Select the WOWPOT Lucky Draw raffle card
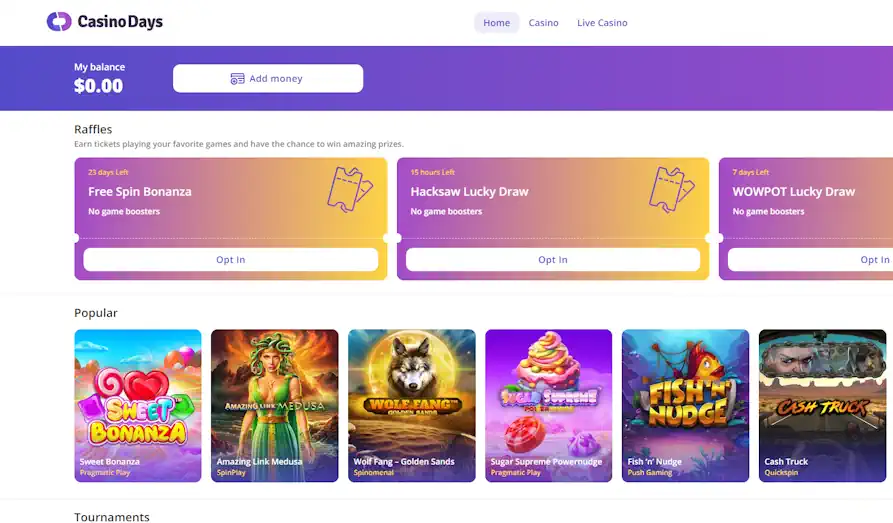This screenshot has width=893, height=523. click(806, 219)
